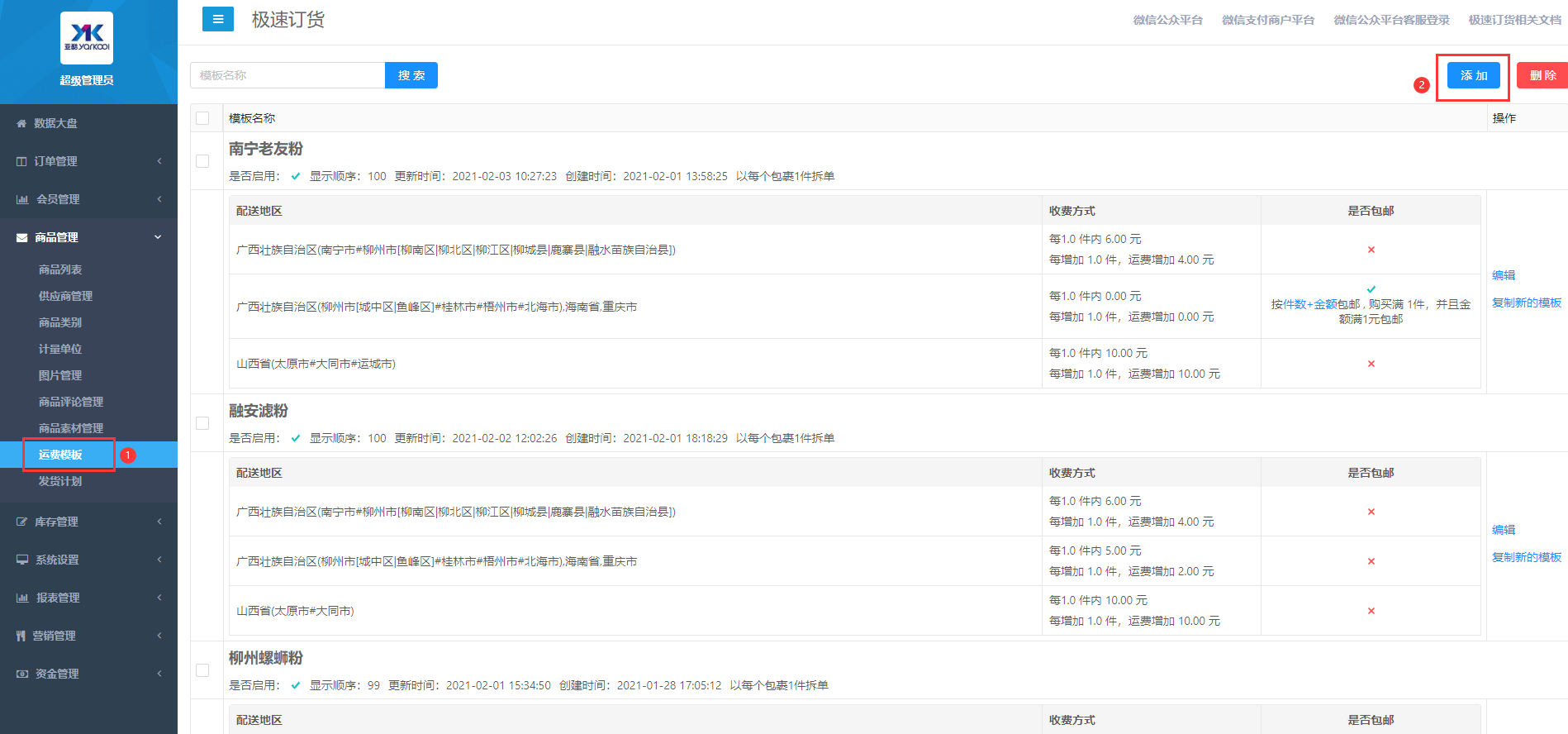1568x734 pixels.
Task: Click the 商品管理 envelope icon
Action: pos(22,237)
